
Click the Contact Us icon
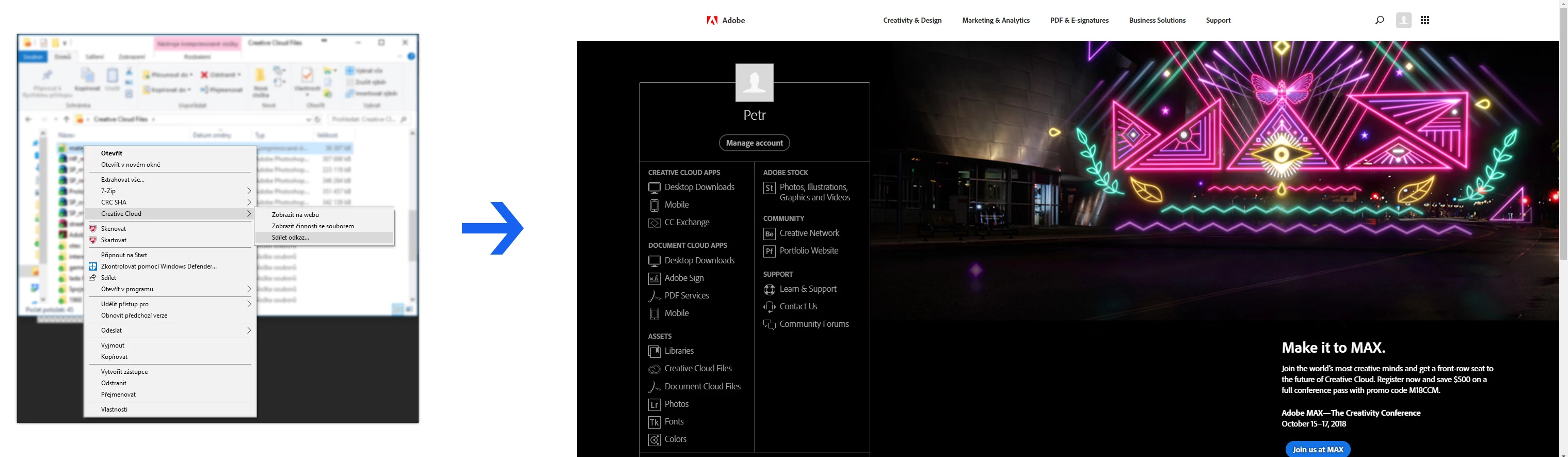tap(770, 307)
